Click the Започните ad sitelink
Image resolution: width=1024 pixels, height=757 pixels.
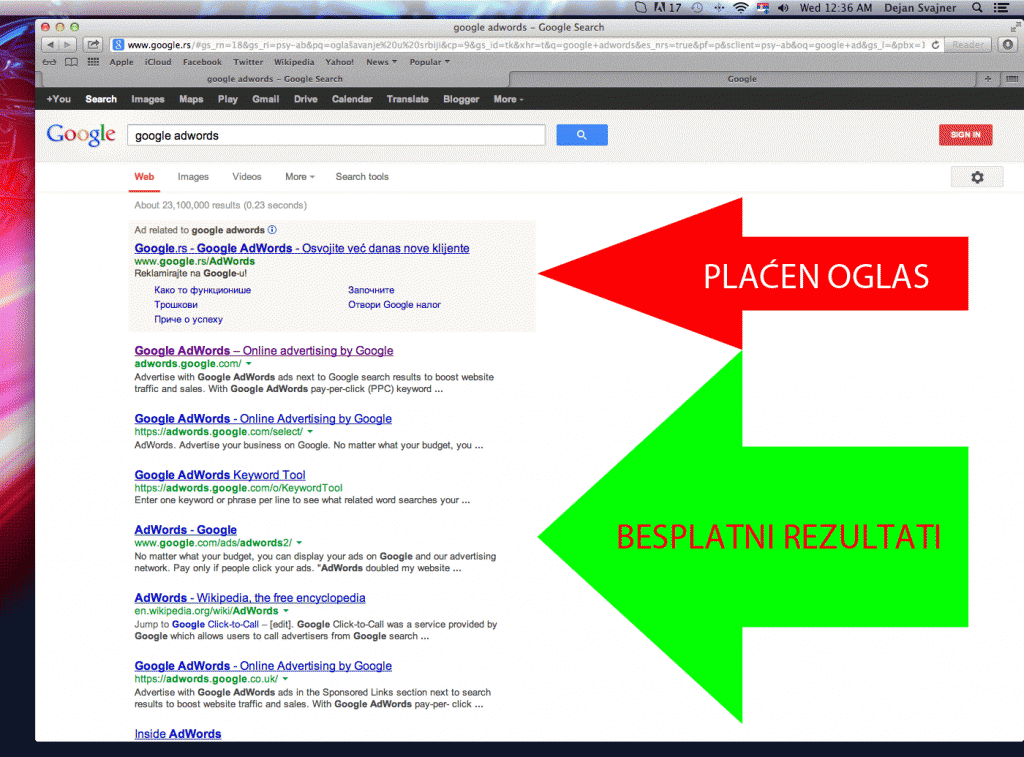click(371, 290)
